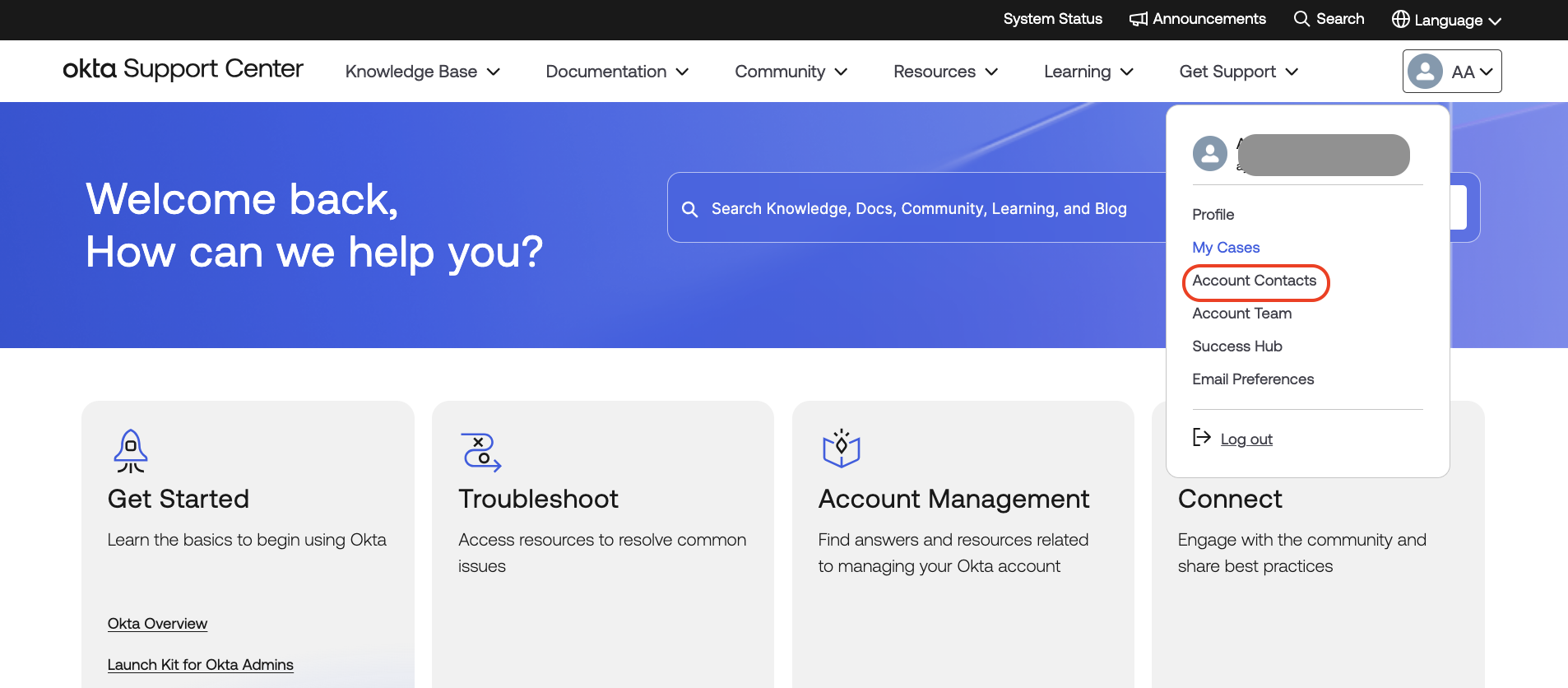Click the magnifier icon in the hero search box
The width and height of the screenshot is (1568, 688).
click(x=690, y=209)
